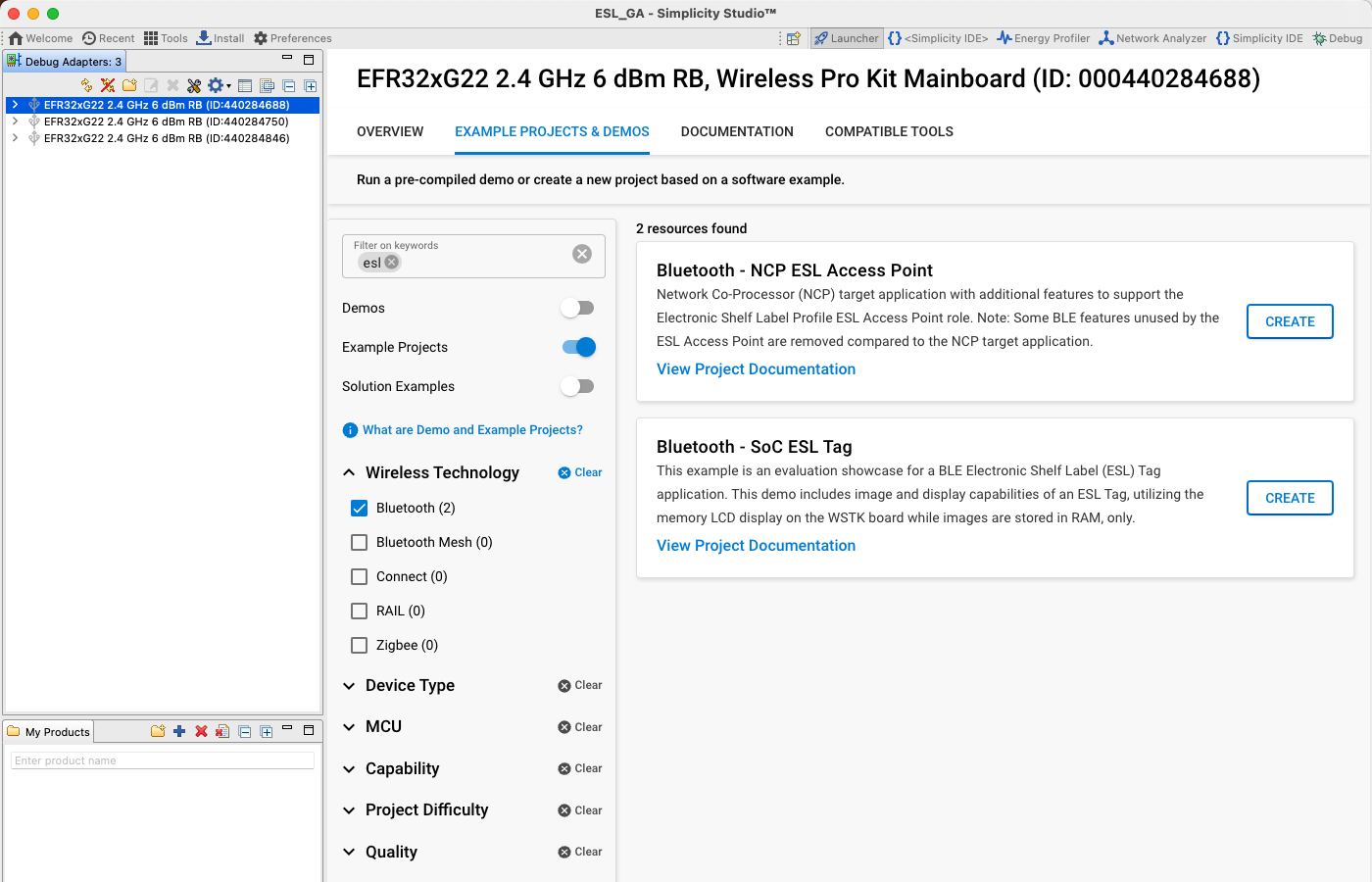This screenshot has height=882, width=1372.
Task: Uncheck the Bluetooth (2) filter
Action: coord(359,508)
